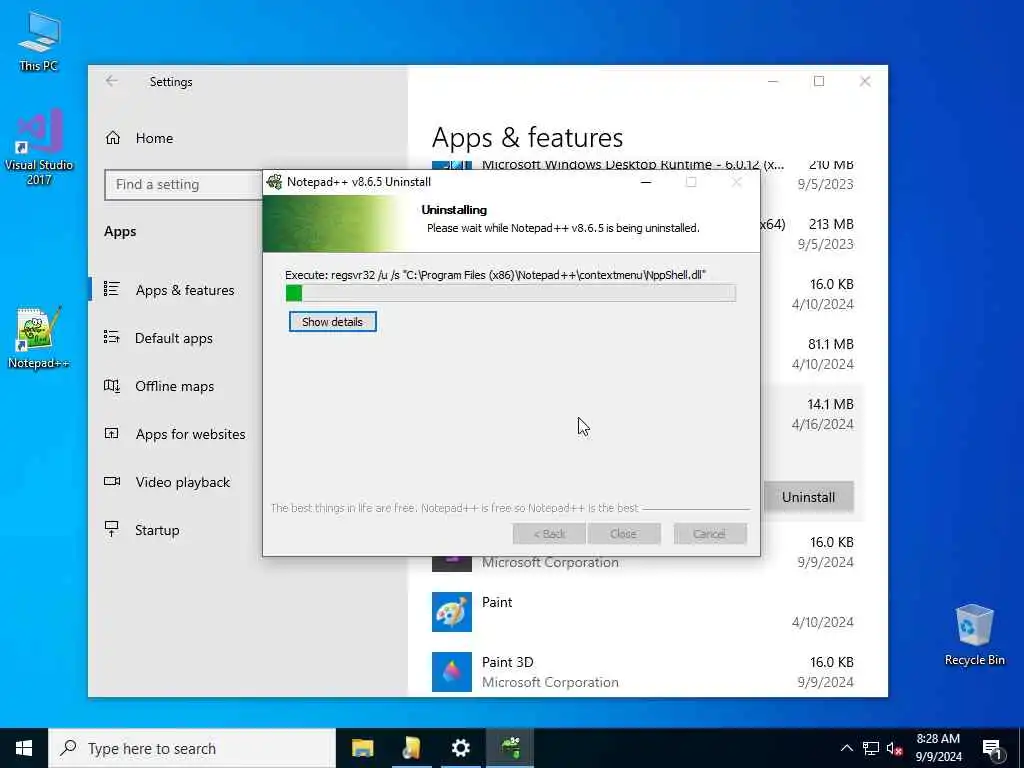Click the Paint app icon

tap(452, 612)
